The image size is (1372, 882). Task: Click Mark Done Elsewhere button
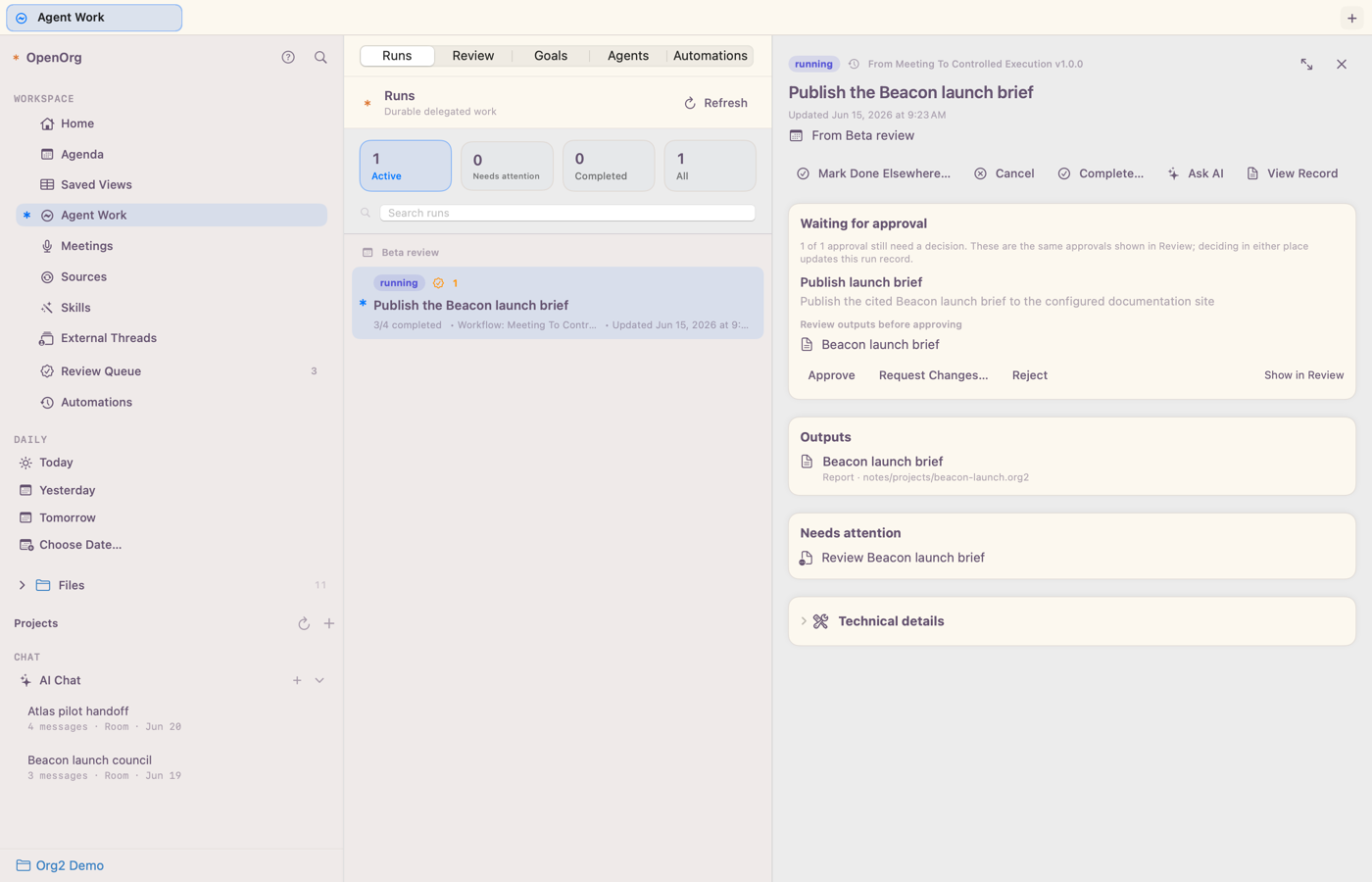(x=874, y=173)
